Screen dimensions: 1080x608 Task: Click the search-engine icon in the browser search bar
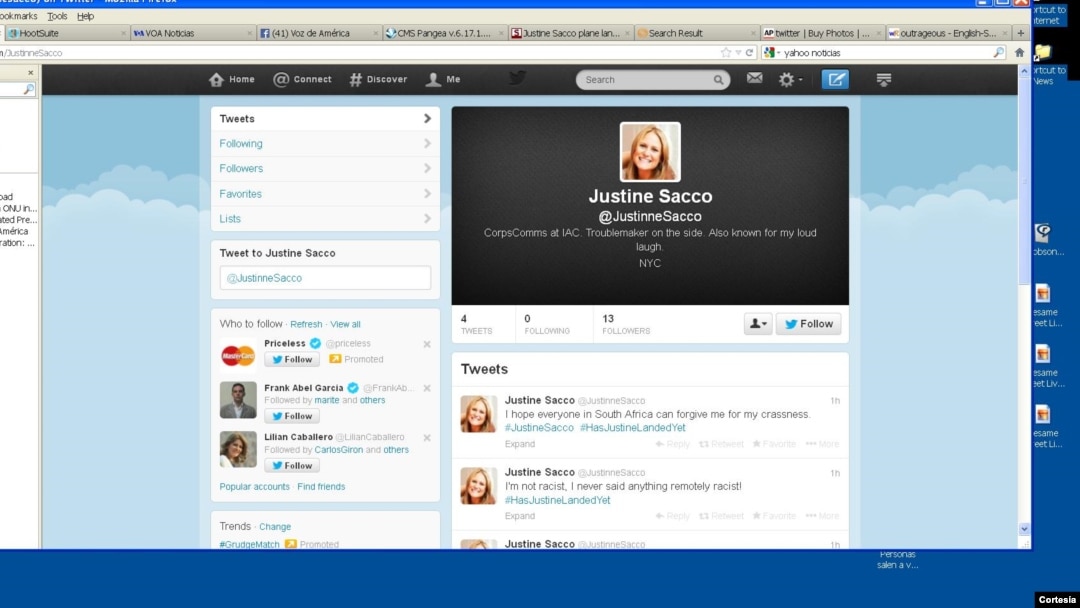click(769, 52)
